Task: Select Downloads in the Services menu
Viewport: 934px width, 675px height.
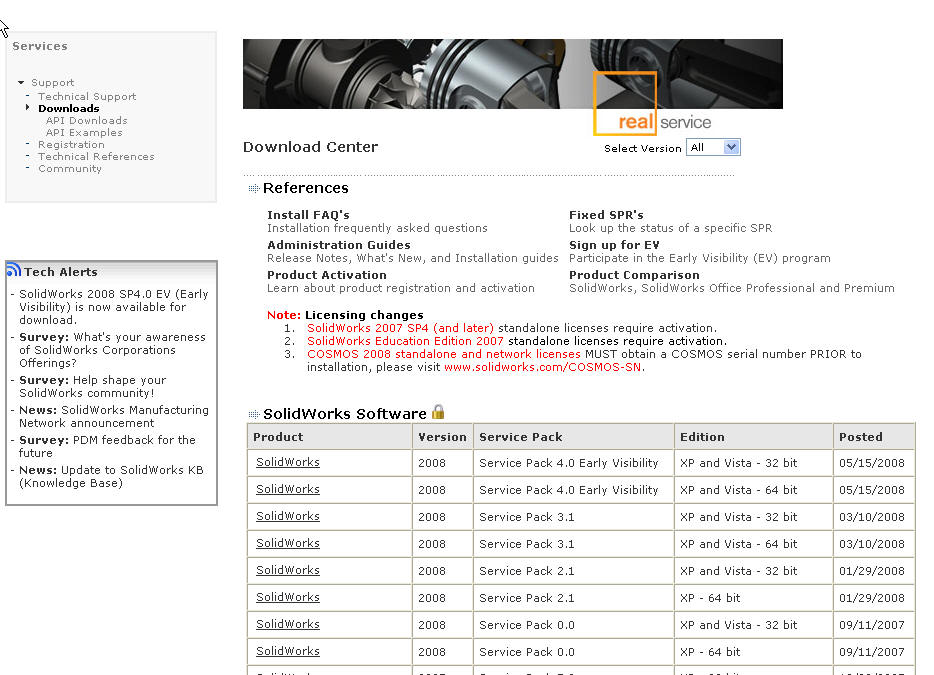Action: (69, 108)
